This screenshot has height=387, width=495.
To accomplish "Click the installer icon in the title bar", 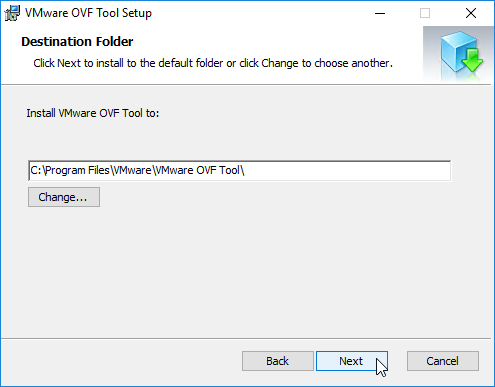I will [12, 13].
